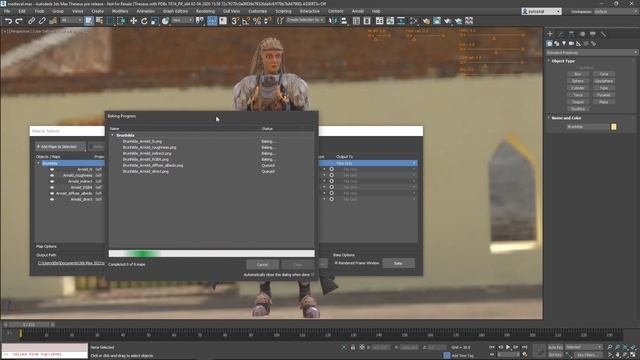The width and height of the screenshot is (640, 360).
Task: Open the Help menu
Action: coord(376,11)
